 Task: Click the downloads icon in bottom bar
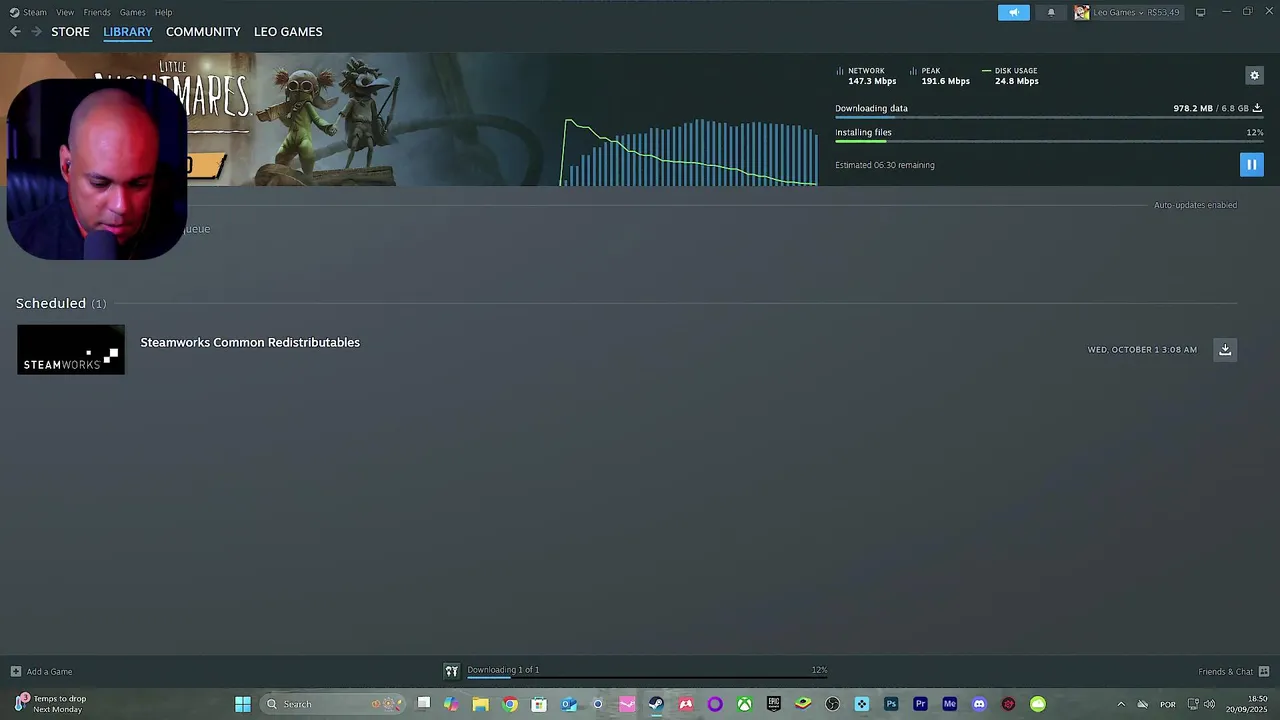[x=451, y=671]
